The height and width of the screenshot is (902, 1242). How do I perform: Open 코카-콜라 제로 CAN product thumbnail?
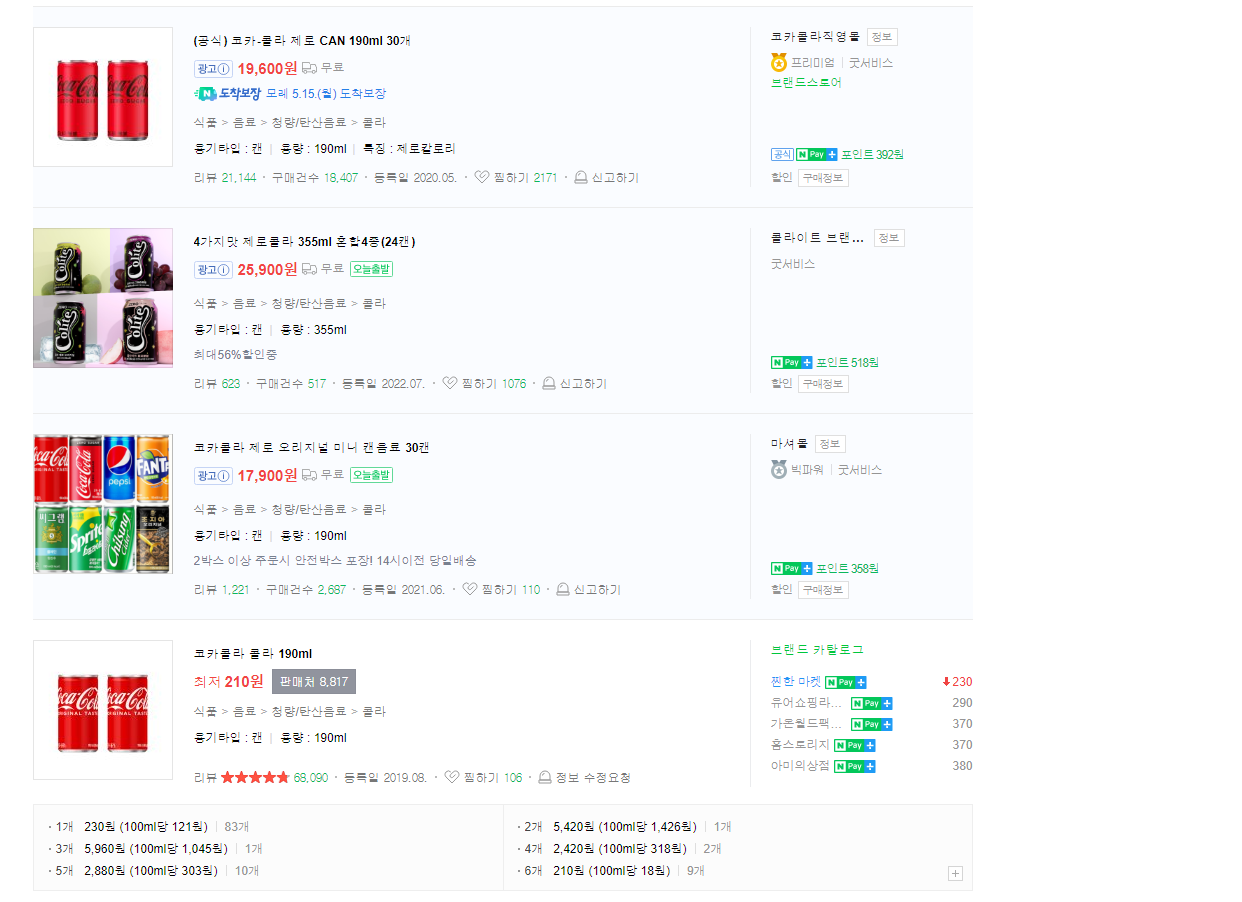pyautogui.click(x=103, y=97)
